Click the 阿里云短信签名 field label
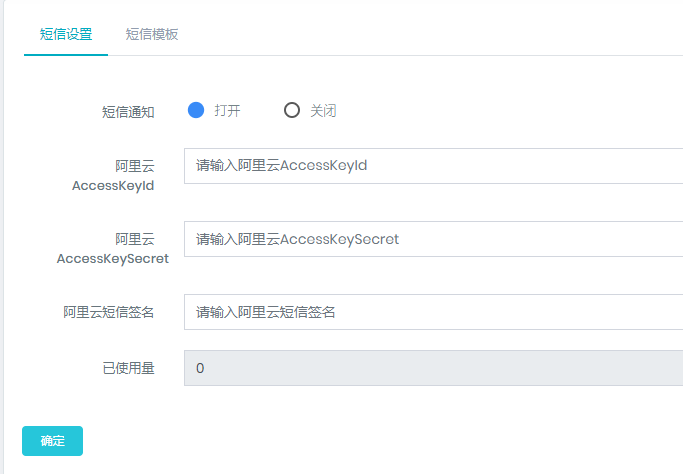The image size is (683, 474). click(109, 313)
